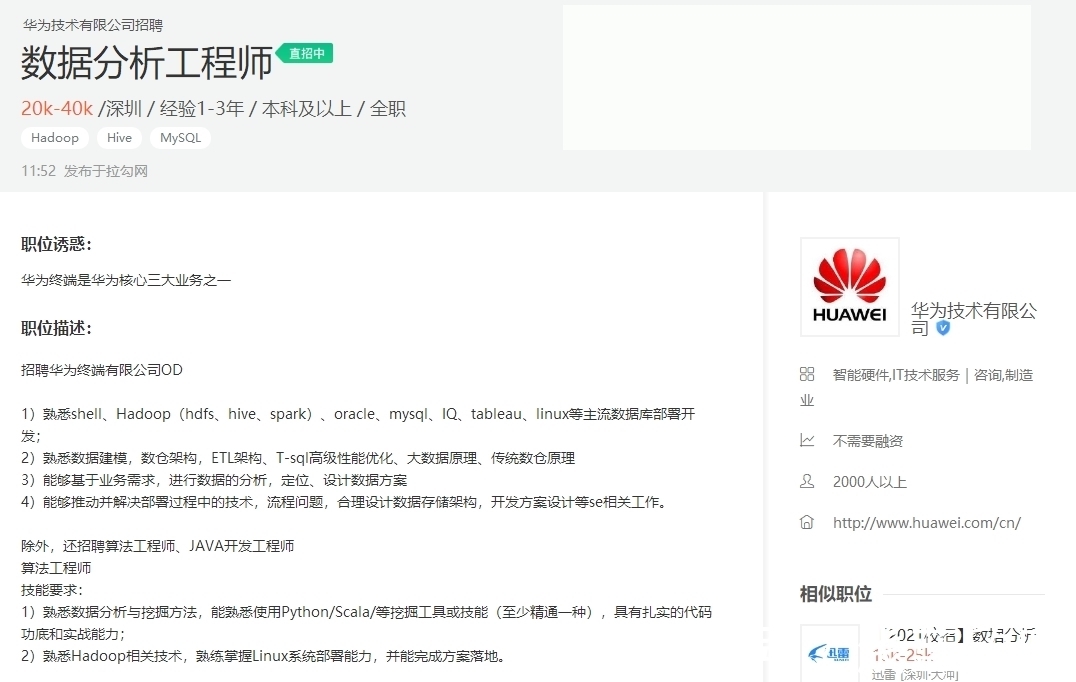Image resolution: width=1076 pixels, height=682 pixels.
Task: Click the 职位诱惑 heading
Action: [x=56, y=244]
